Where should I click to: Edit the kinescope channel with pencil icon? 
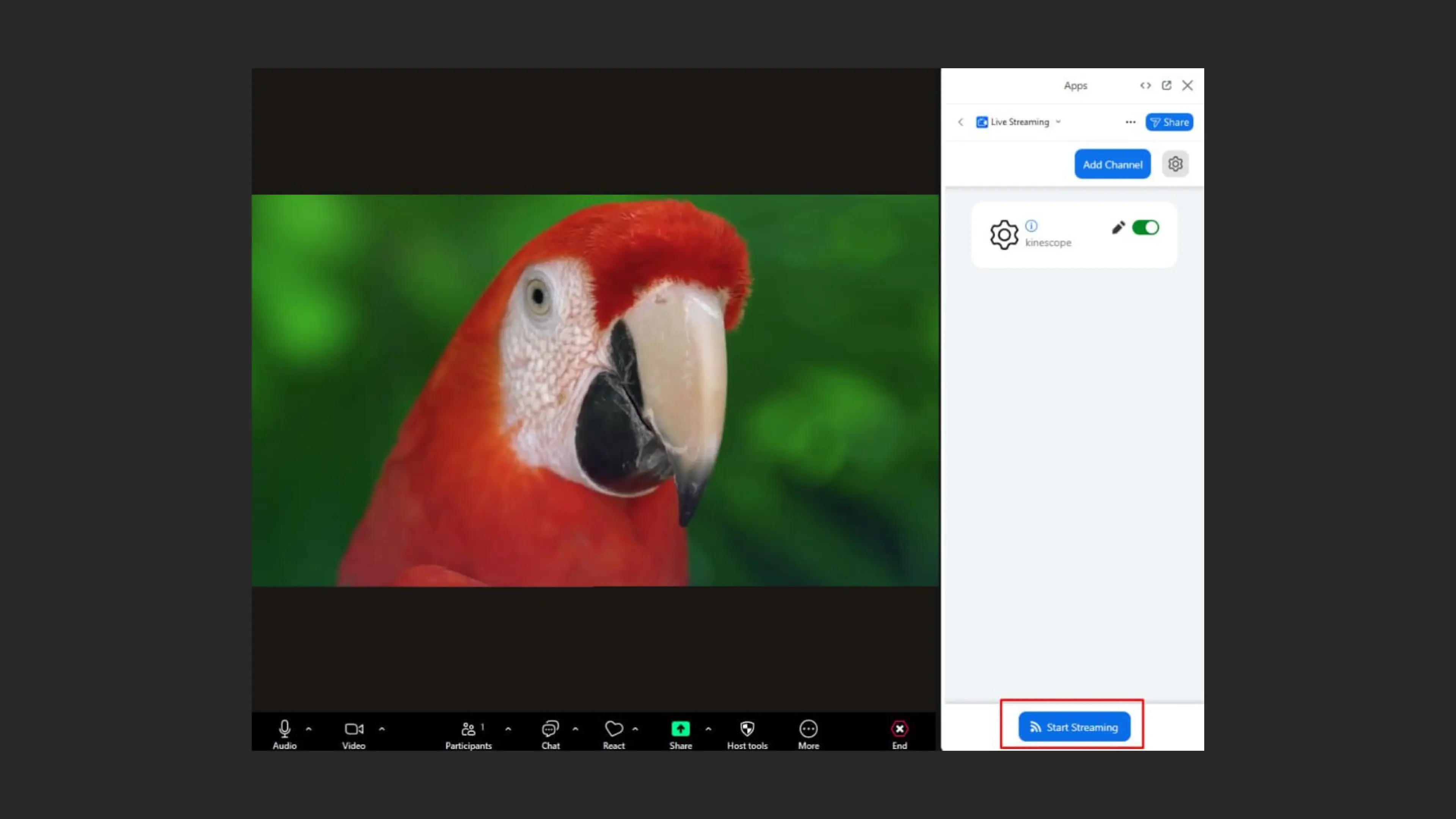pyautogui.click(x=1117, y=228)
